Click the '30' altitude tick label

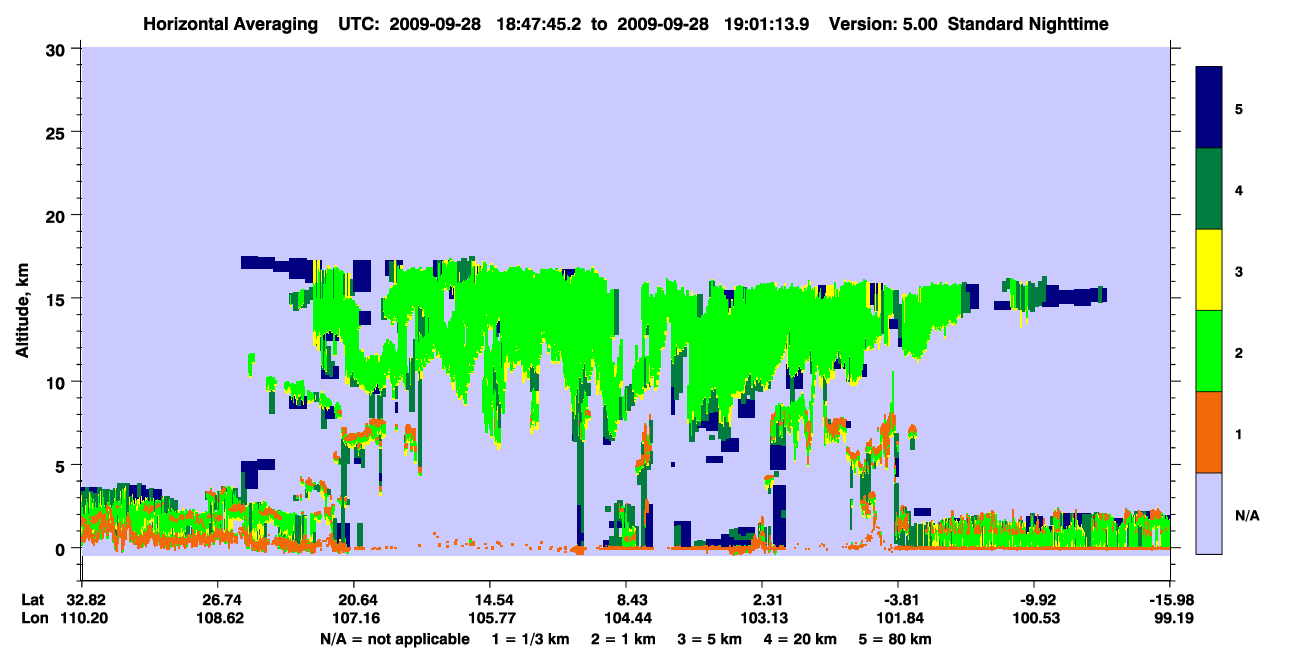click(58, 49)
